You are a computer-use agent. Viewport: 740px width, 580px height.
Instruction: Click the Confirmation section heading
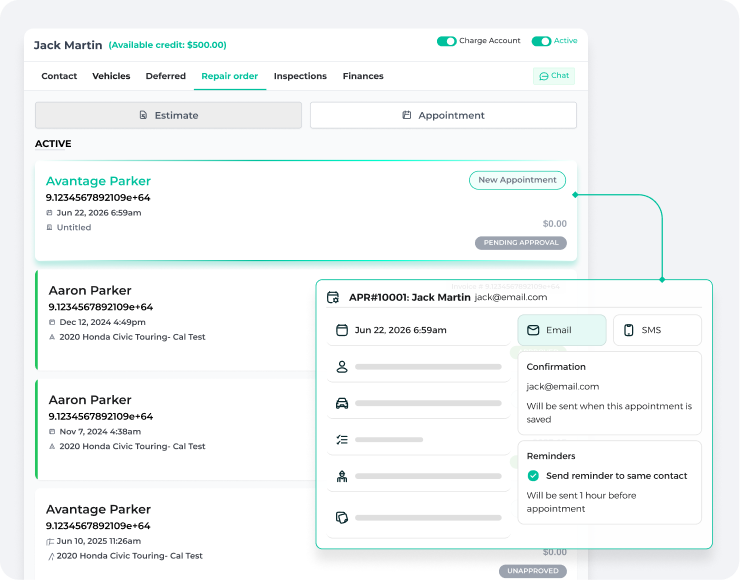556,367
